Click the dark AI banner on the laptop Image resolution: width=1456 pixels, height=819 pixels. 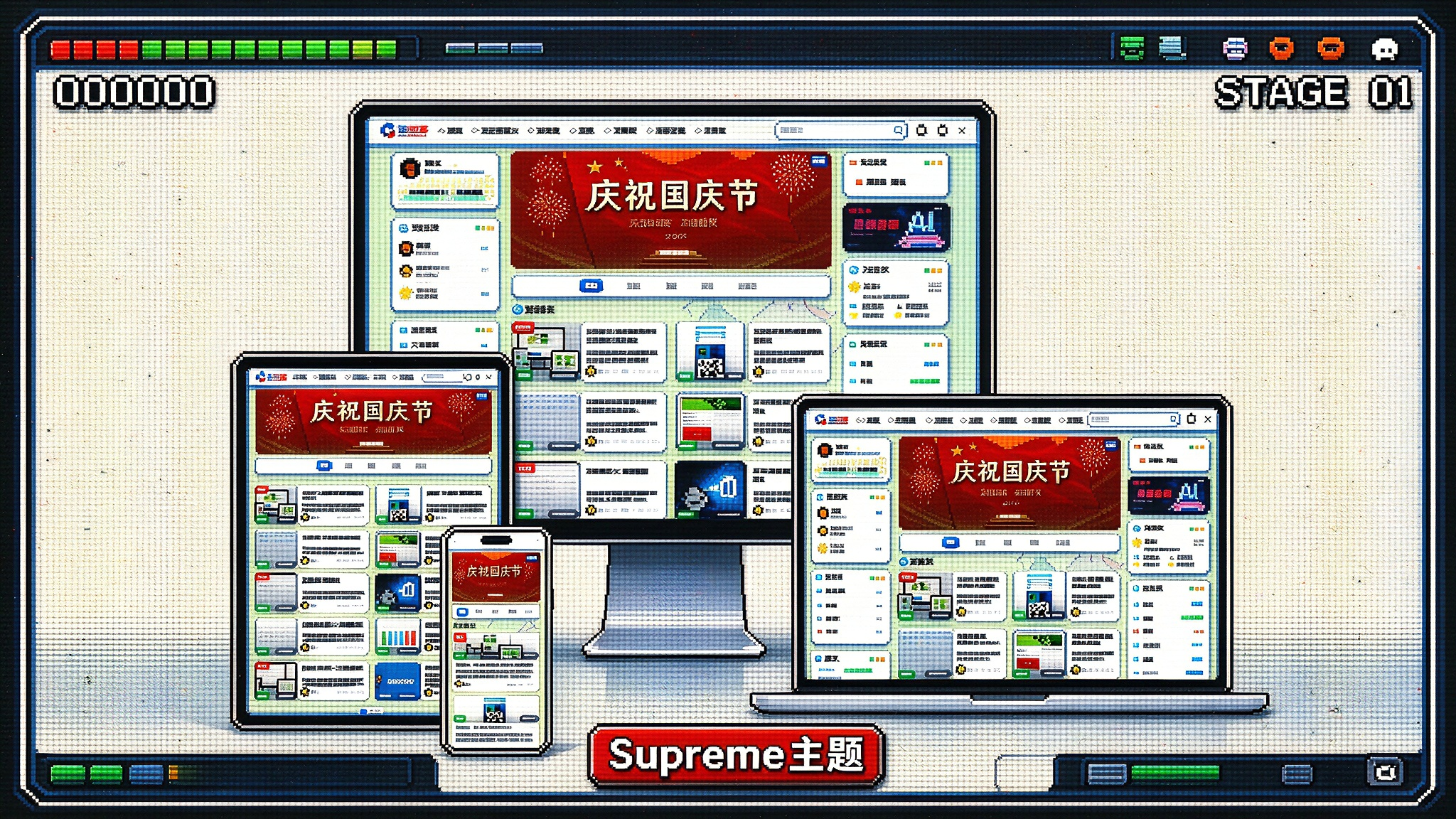click(1169, 495)
